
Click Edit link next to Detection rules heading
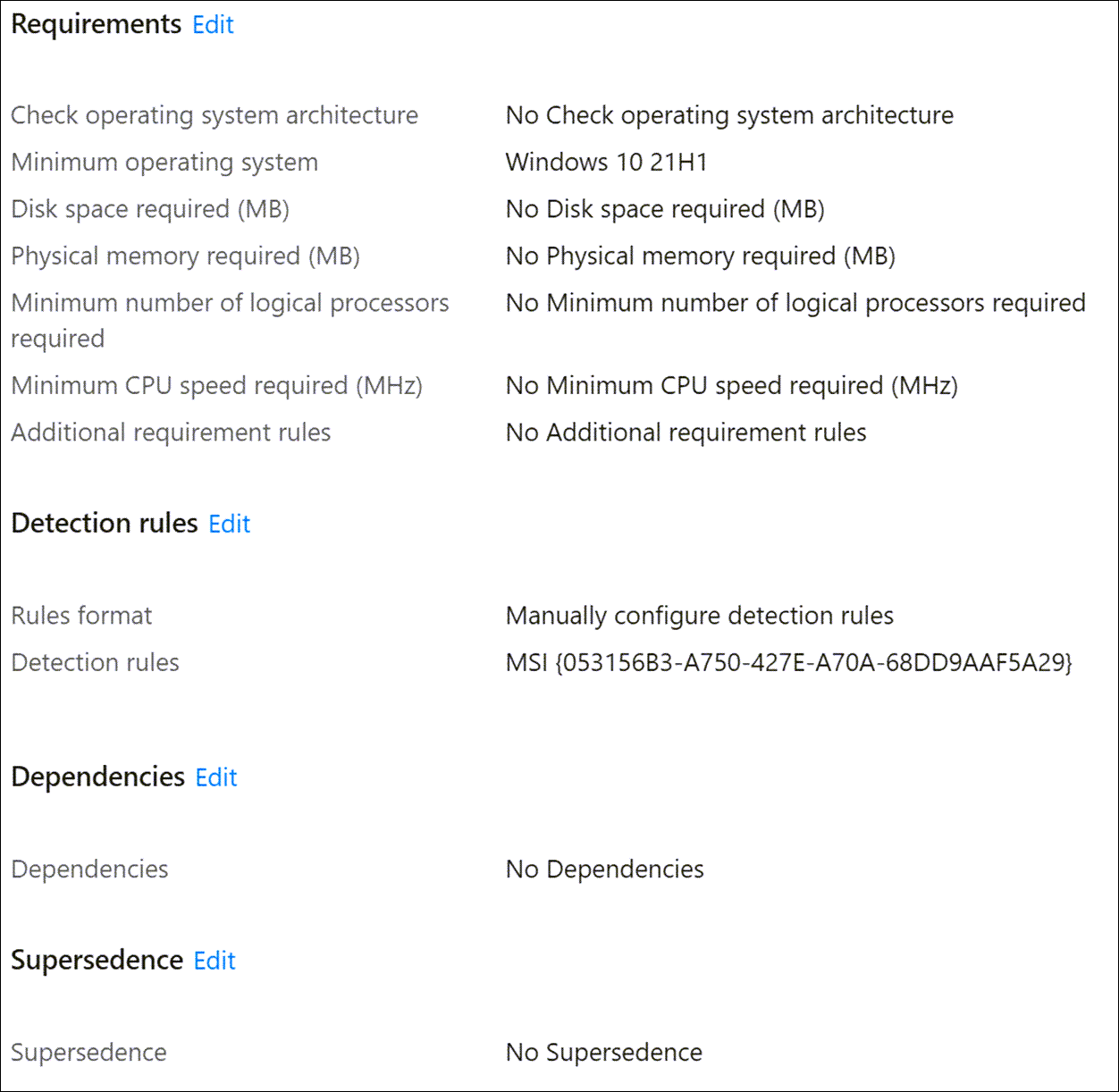(x=229, y=524)
